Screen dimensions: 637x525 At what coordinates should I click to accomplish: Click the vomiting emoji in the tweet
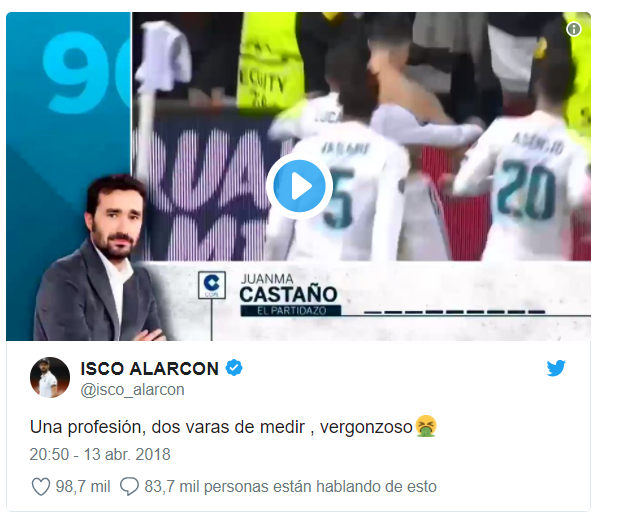426,426
